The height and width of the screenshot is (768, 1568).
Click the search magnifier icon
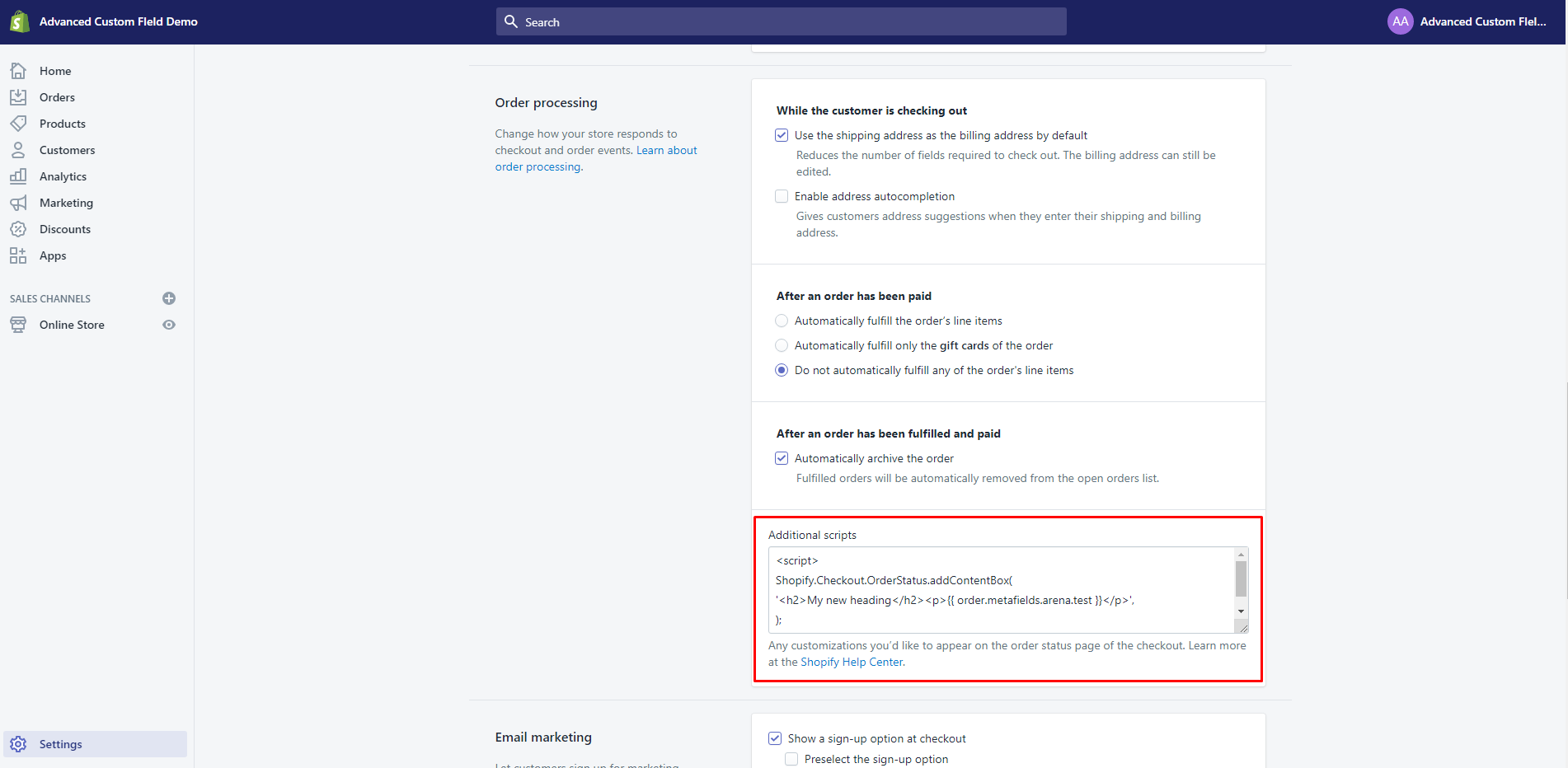(x=511, y=21)
